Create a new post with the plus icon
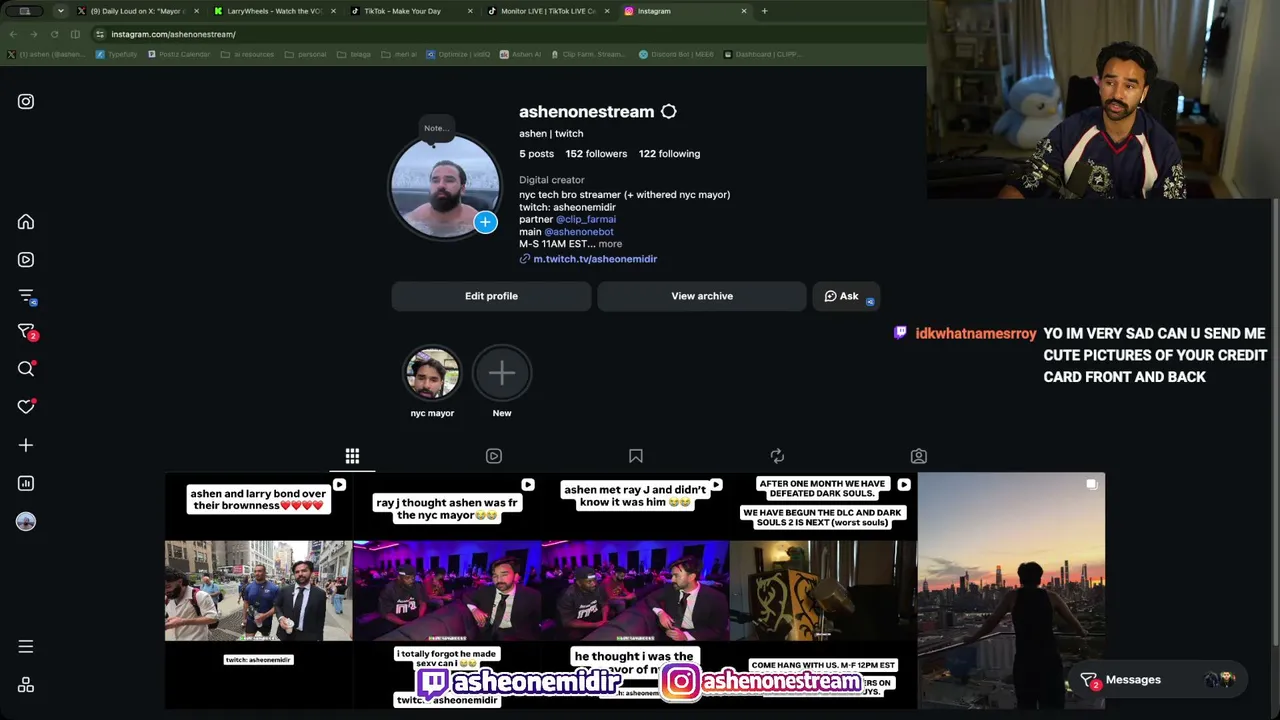This screenshot has height=720, width=1280. 26,445
